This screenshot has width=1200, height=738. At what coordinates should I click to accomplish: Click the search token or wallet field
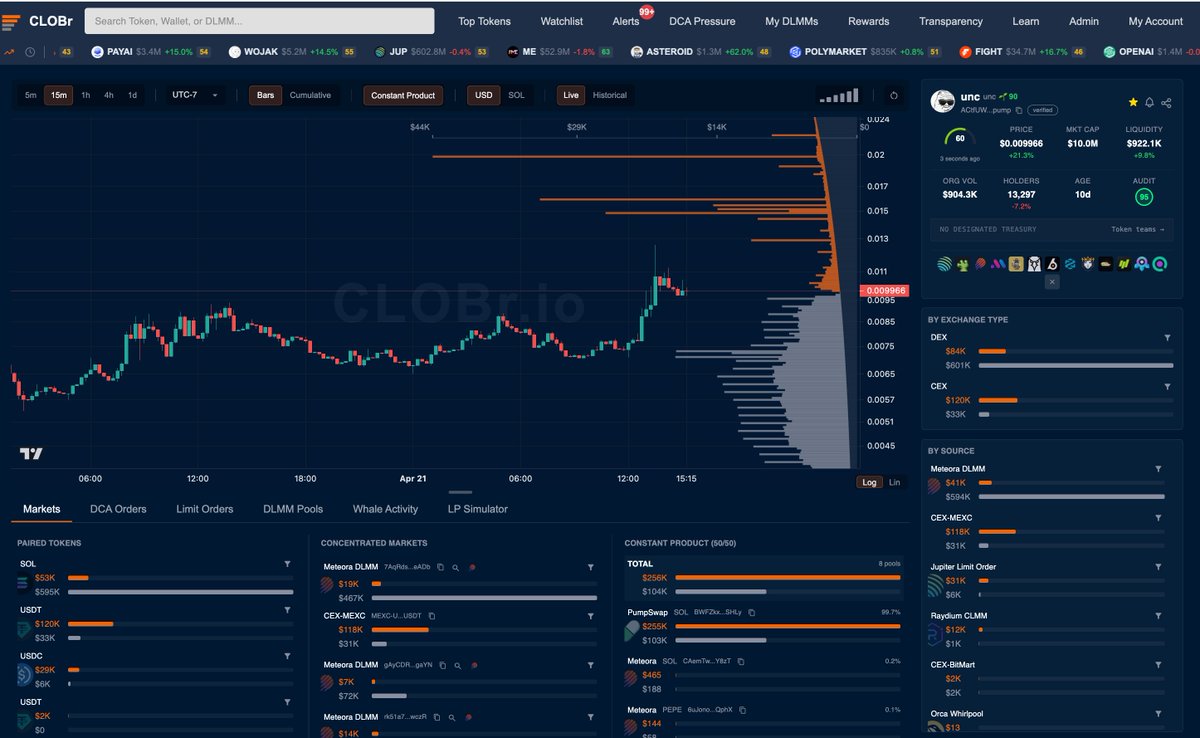[260, 21]
